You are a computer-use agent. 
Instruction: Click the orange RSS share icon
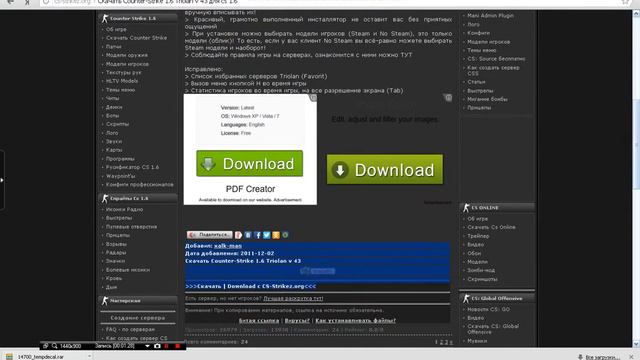coord(276,235)
